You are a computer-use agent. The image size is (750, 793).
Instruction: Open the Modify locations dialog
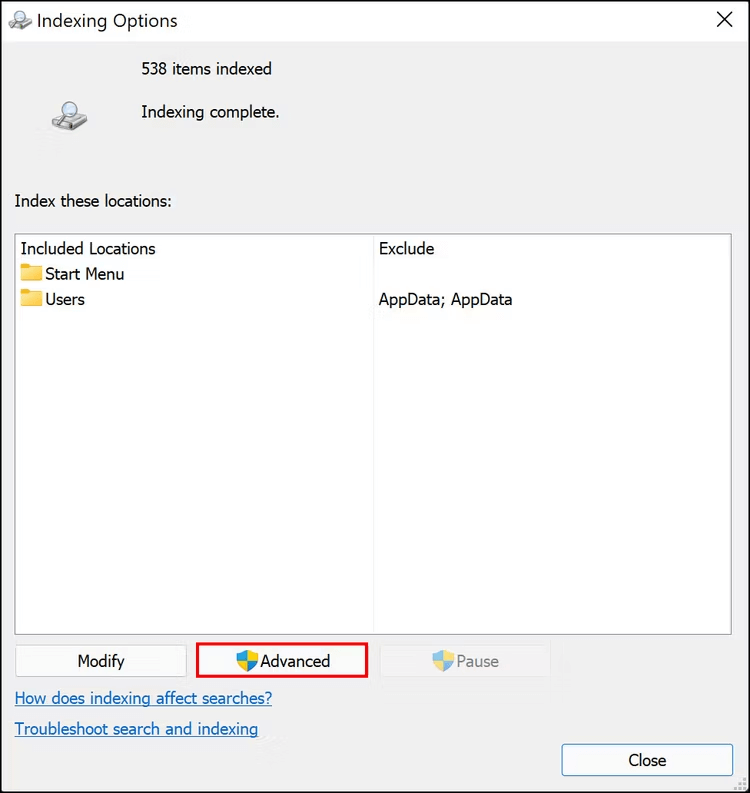click(x=101, y=660)
